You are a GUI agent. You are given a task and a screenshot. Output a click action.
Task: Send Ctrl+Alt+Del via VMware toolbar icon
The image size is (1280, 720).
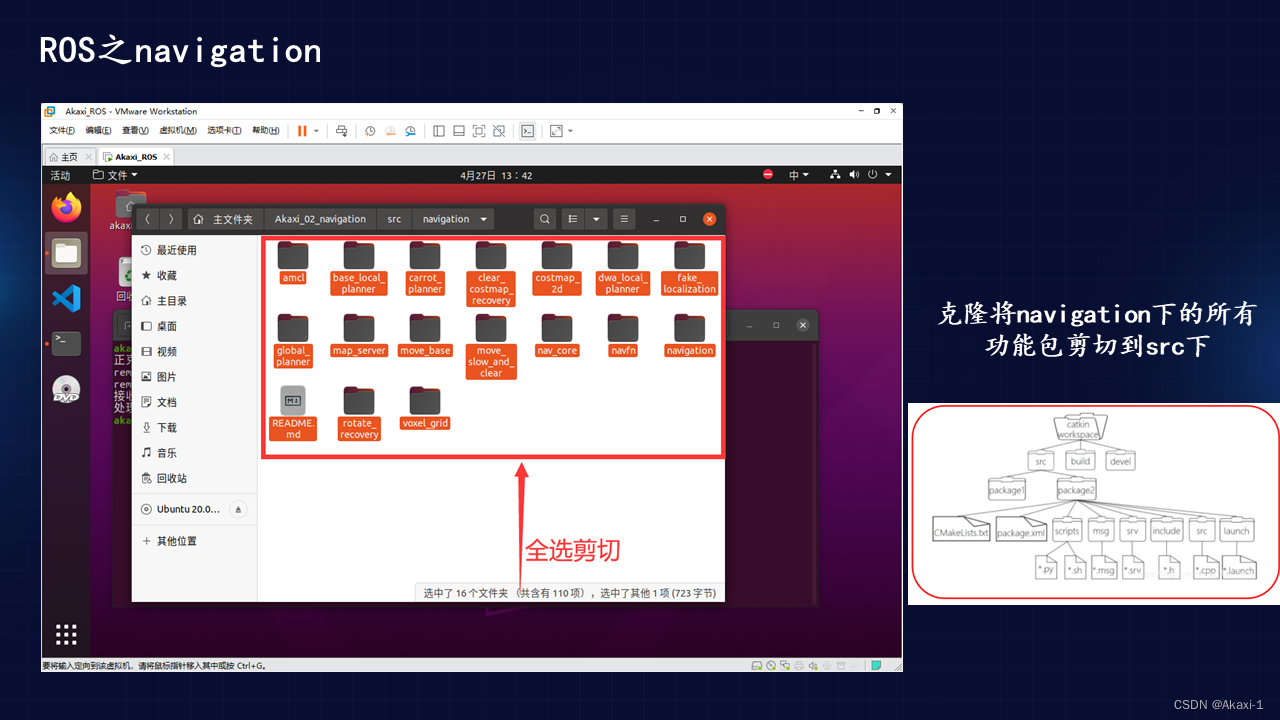(x=342, y=131)
